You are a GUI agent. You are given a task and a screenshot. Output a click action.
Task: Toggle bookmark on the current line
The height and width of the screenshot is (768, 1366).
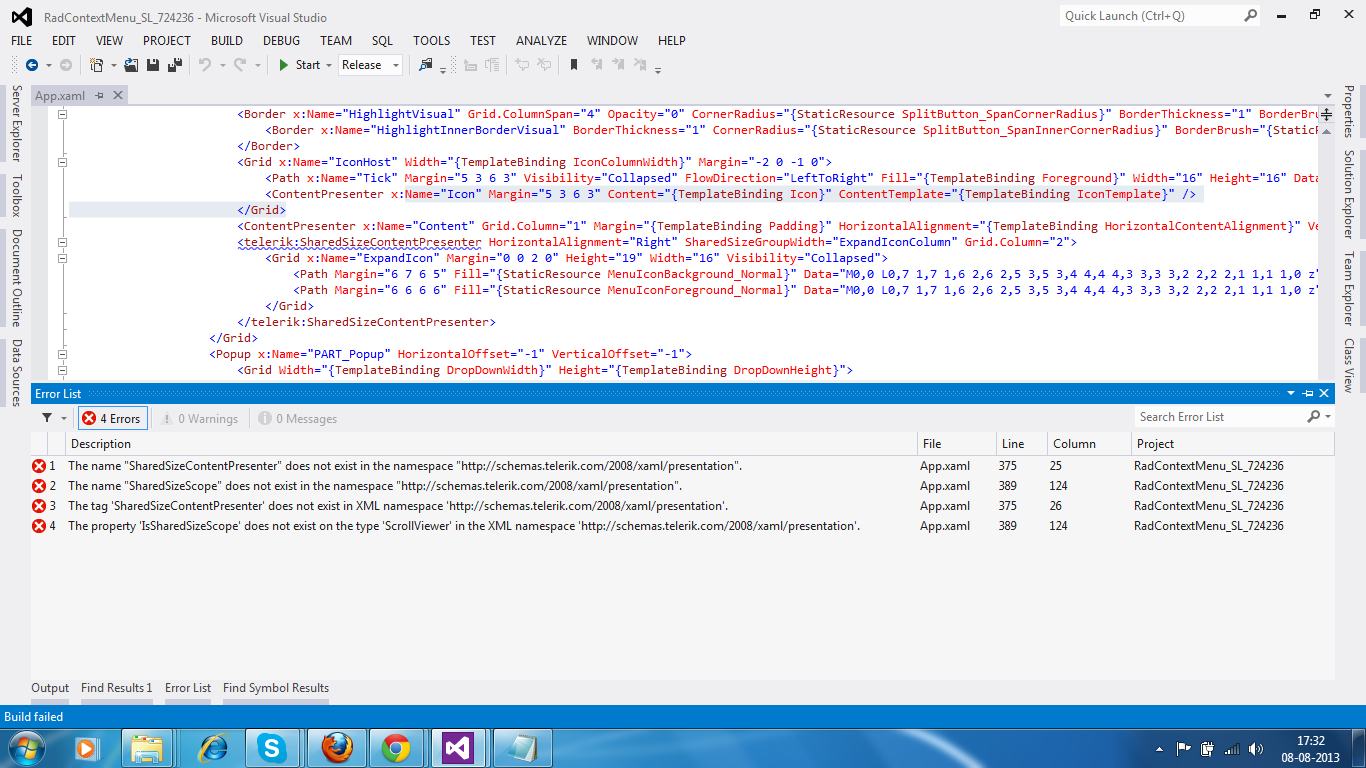pos(573,65)
